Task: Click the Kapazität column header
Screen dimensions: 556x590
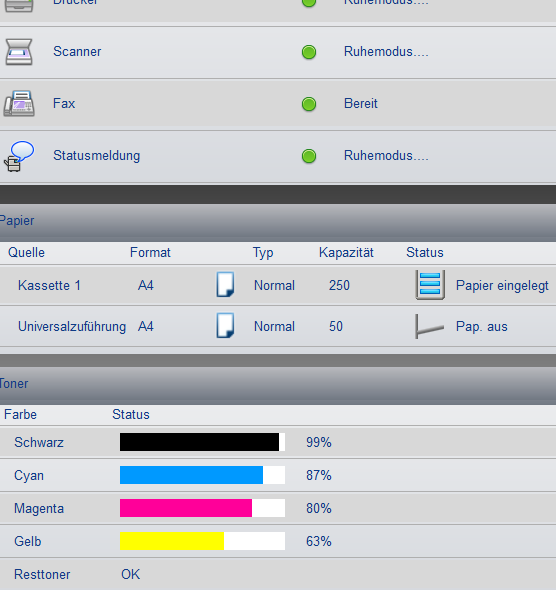Action: [346, 252]
